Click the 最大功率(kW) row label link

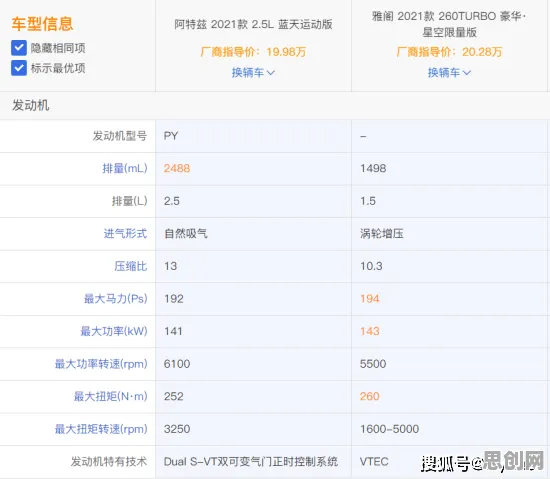click(x=114, y=331)
